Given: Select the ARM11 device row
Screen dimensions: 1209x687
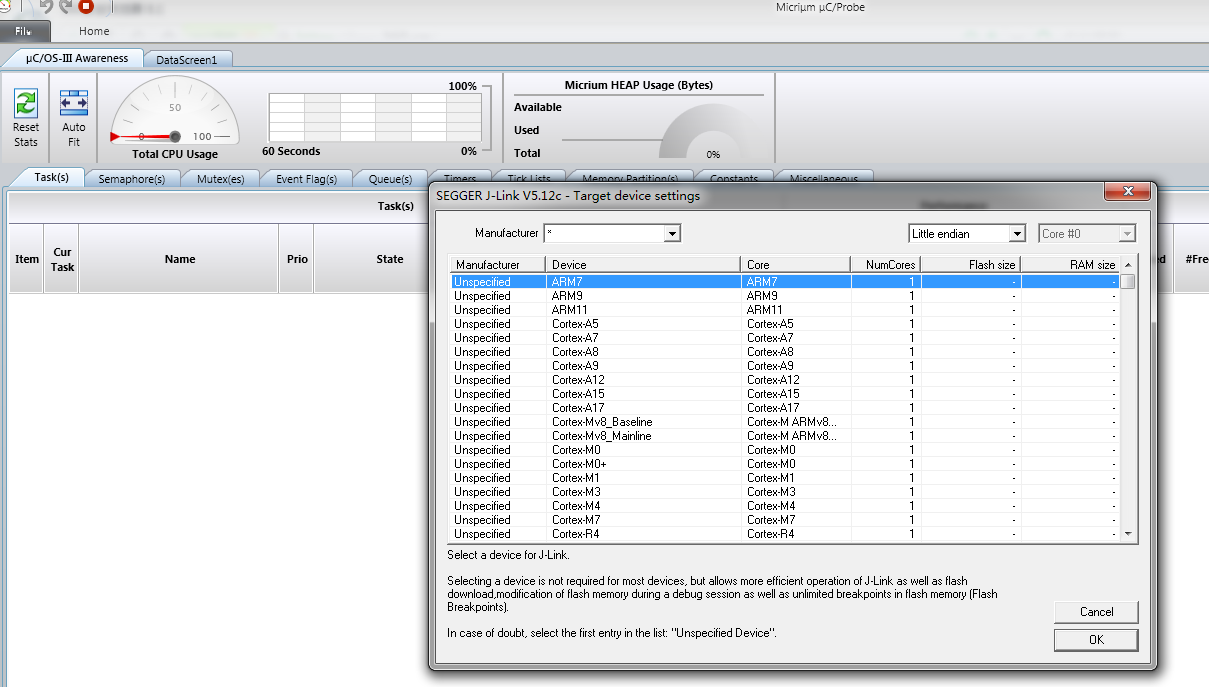Looking at the screenshot, I should point(785,310).
